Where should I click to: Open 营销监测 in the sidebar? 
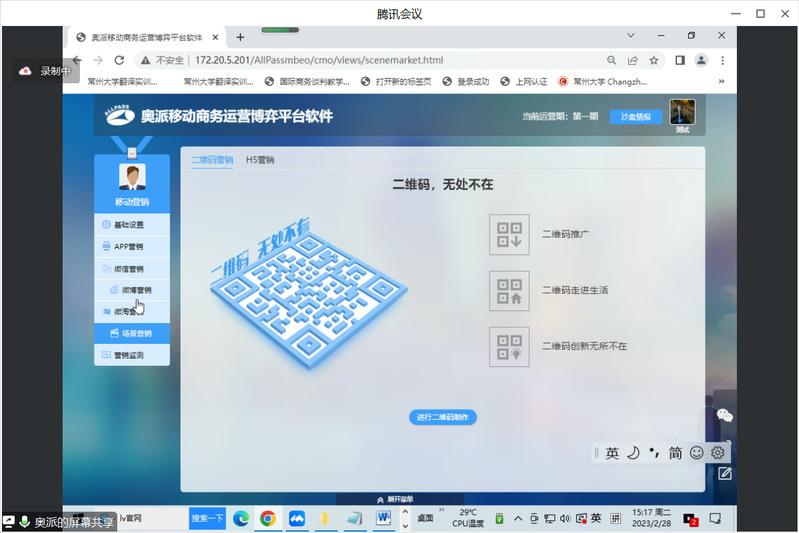pos(132,355)
